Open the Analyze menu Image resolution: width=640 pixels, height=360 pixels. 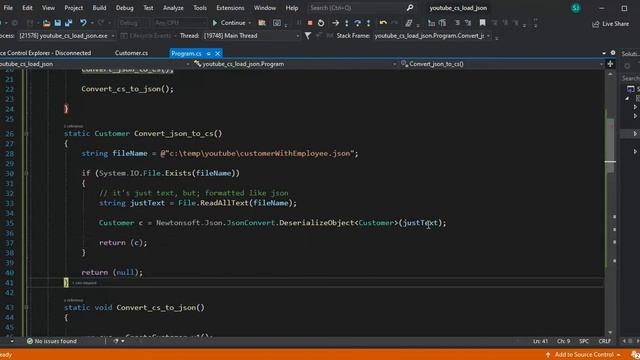click(x=173, y=8)
